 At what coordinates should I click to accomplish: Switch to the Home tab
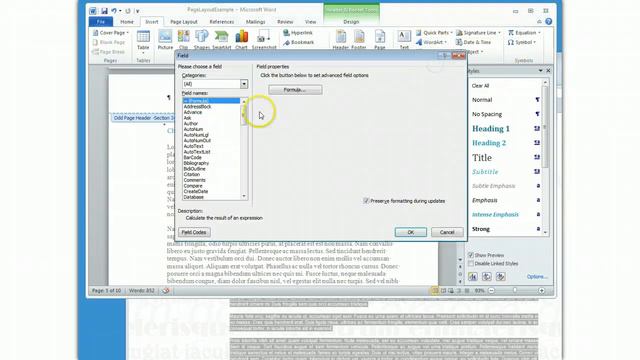[x=127, y=22]
